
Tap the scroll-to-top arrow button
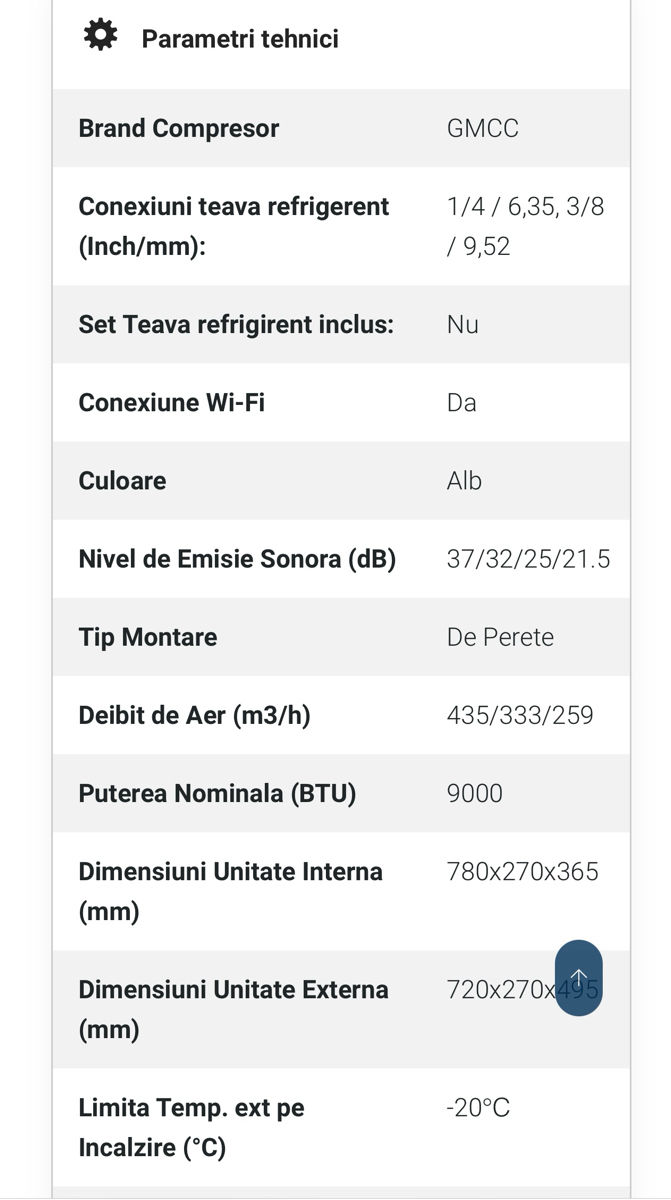click(x=579, y=978)
